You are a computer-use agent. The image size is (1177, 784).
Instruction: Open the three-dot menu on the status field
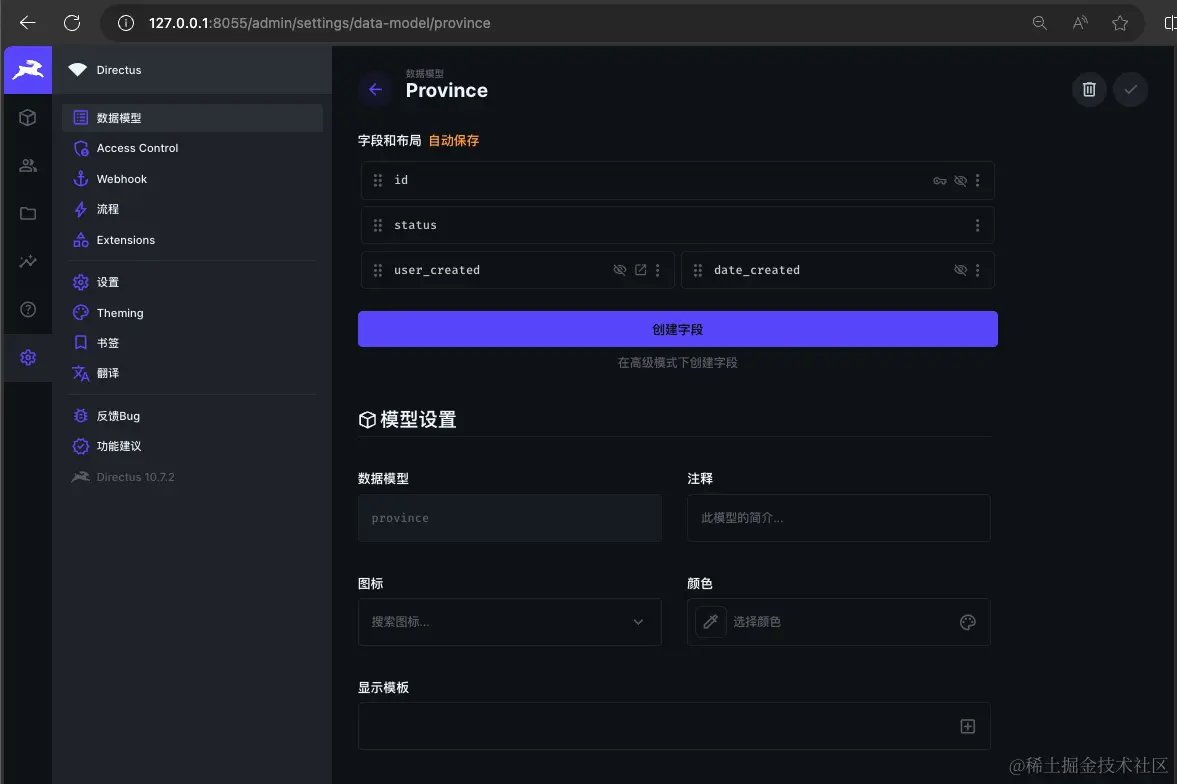[x=978, y=225]
